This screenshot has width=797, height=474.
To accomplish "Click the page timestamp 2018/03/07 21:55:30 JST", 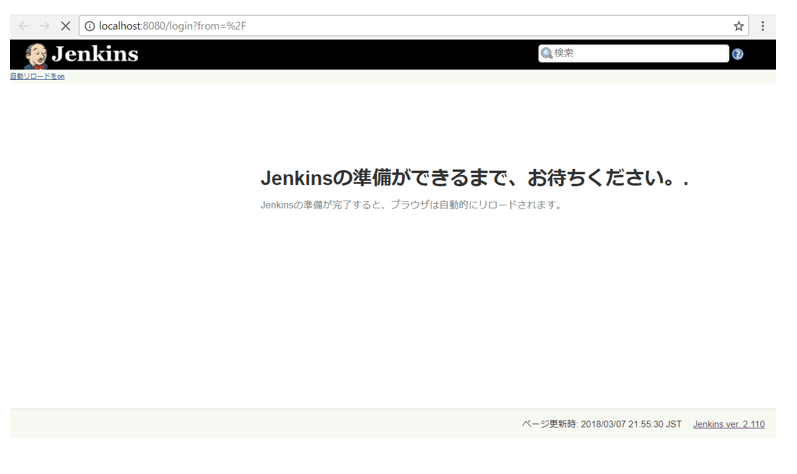I will click(x=631, y=424).
